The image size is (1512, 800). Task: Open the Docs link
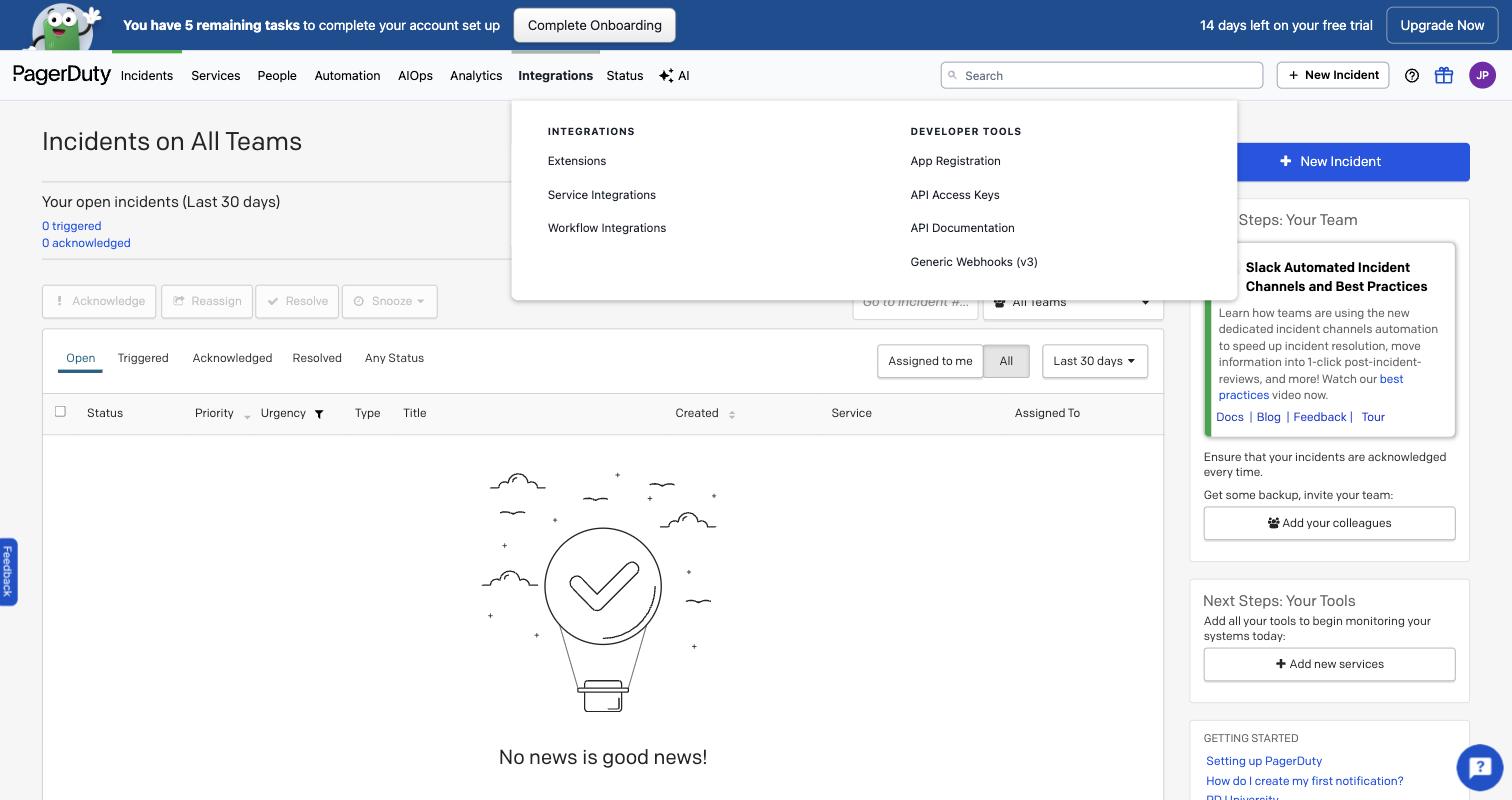(x=1230, y=417)
